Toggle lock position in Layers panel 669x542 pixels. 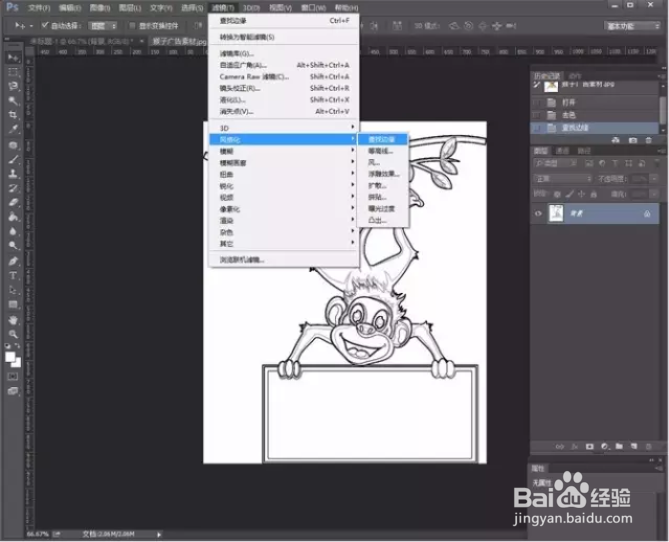click(581, 194)
